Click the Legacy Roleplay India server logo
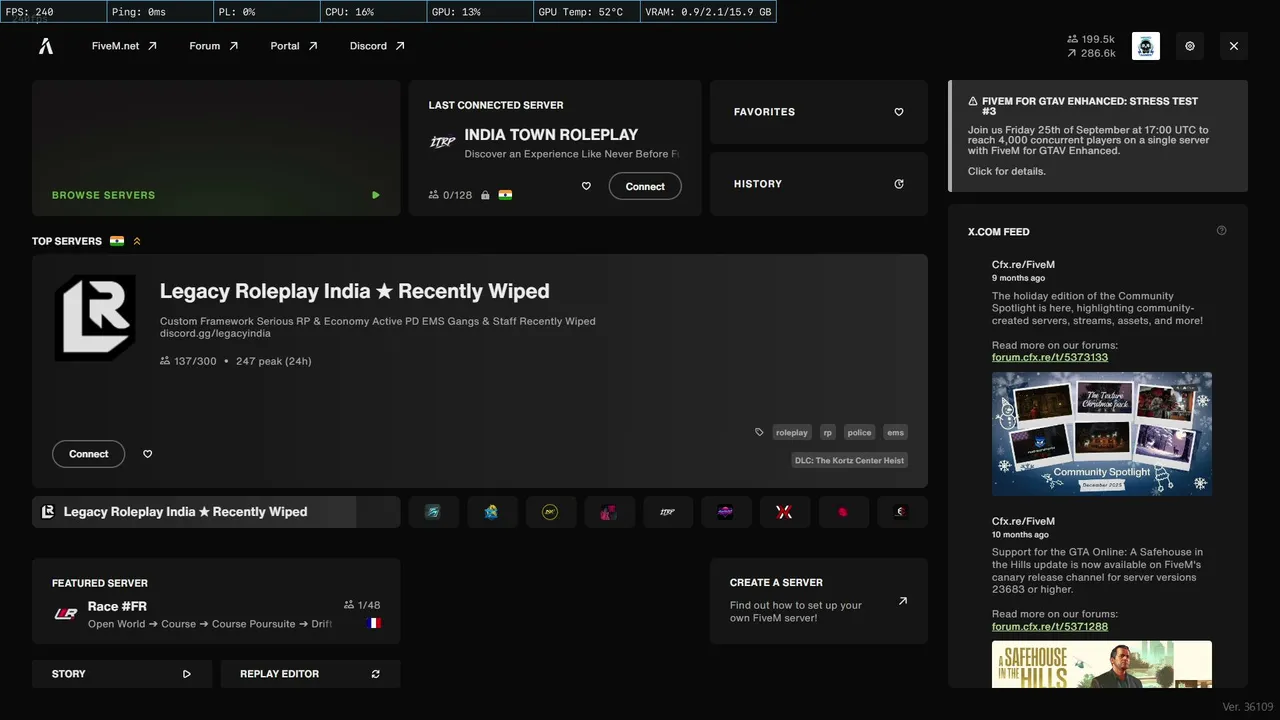The height and width of the screenshot is (720, 1280). coord(95,318)
